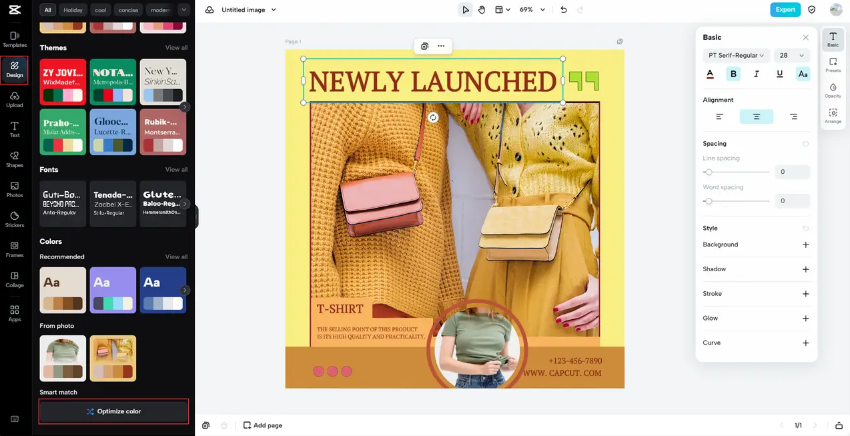Open the Frames sidebar panel
Screen dimensions: 850x436
coord(15,249)
